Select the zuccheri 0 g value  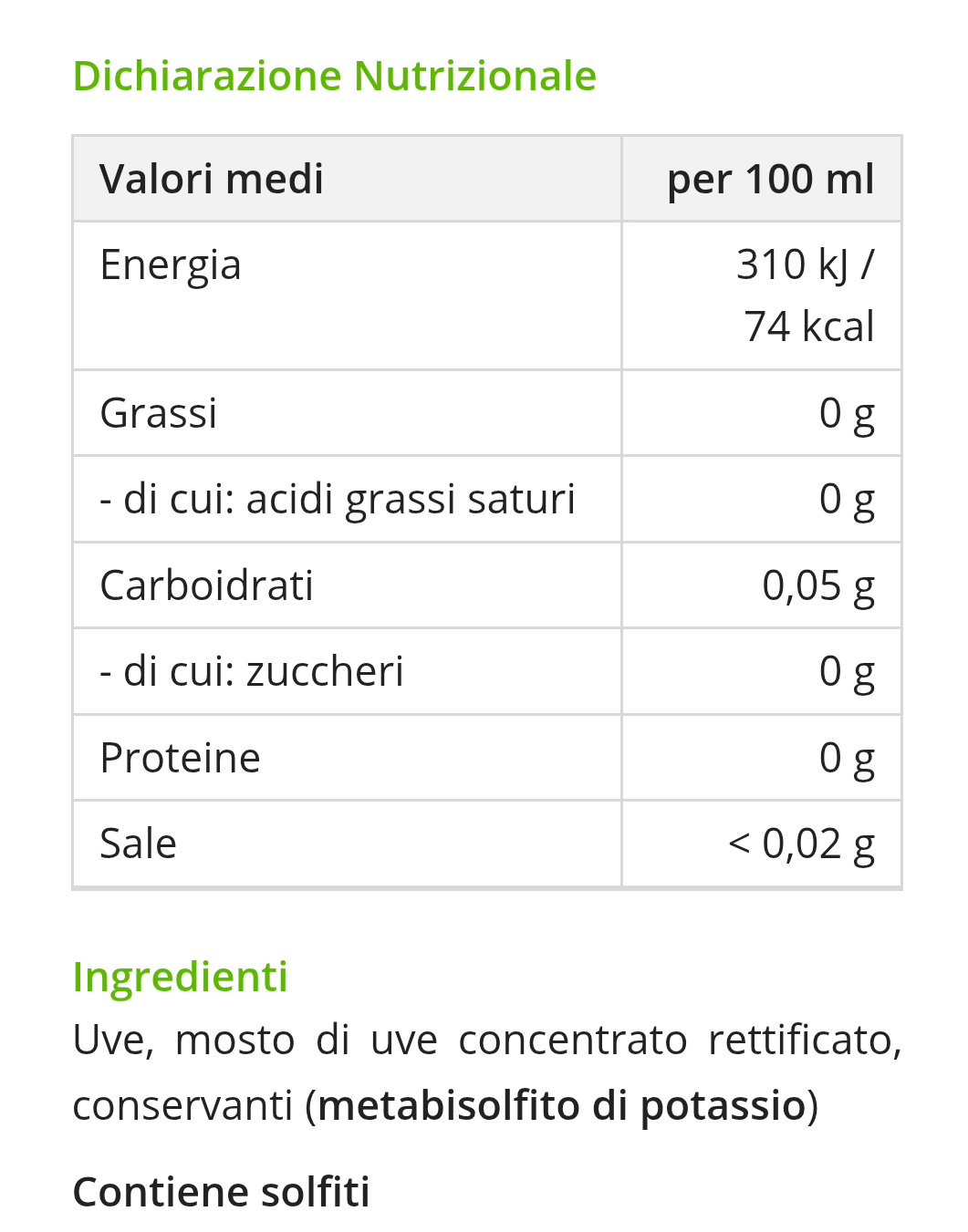pyautogui.click(x=847, y=671)
